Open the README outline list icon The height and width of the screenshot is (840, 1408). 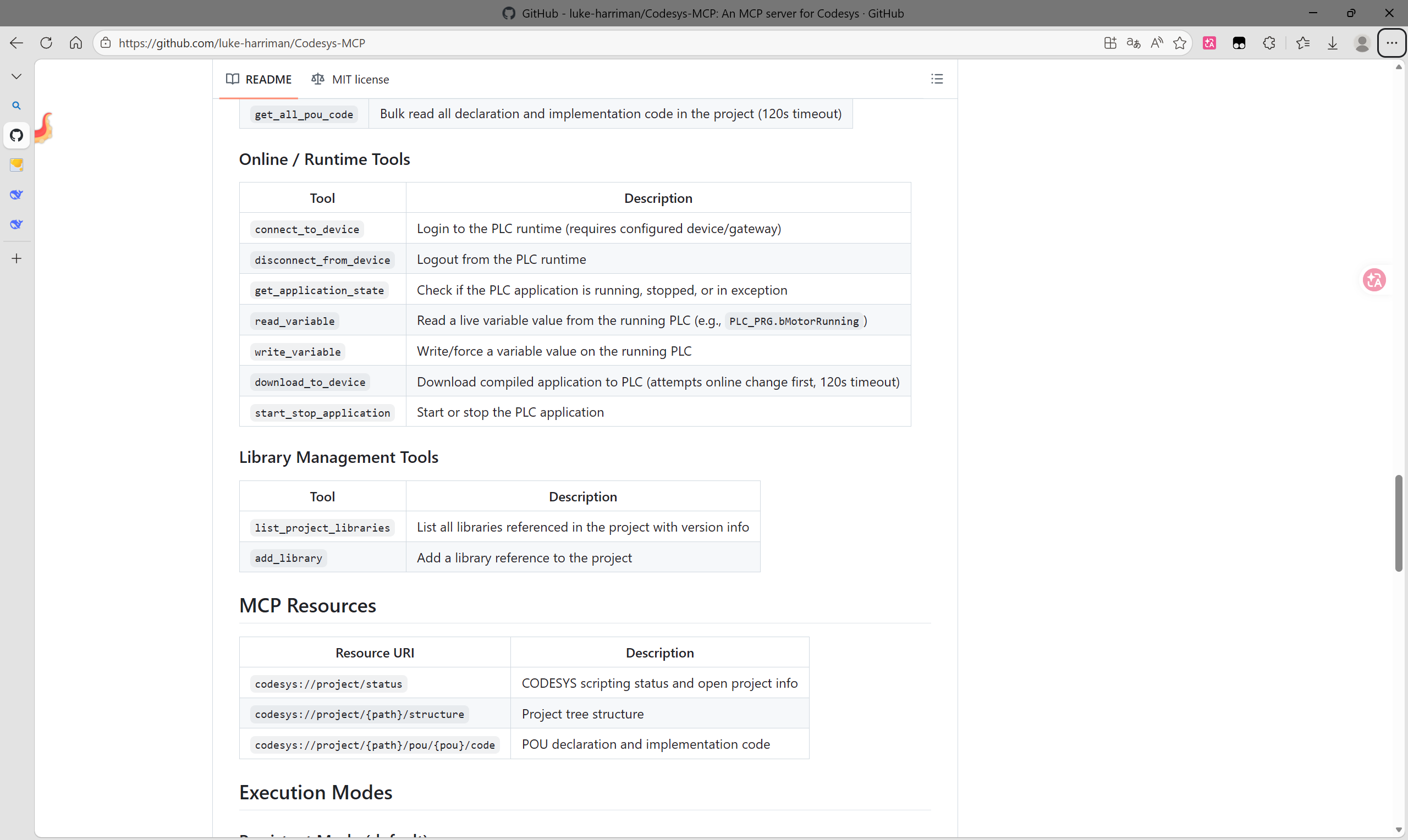[937, 79]
